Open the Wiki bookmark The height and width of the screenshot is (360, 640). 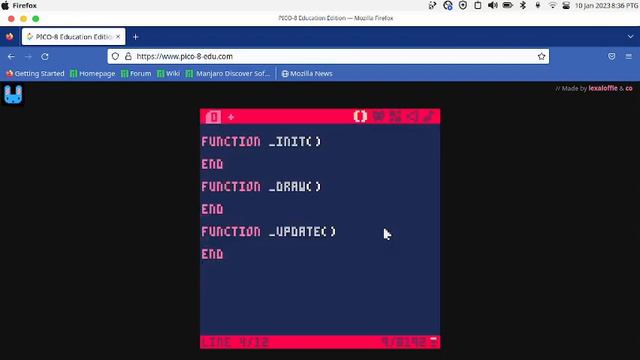(x=169, y=73)
